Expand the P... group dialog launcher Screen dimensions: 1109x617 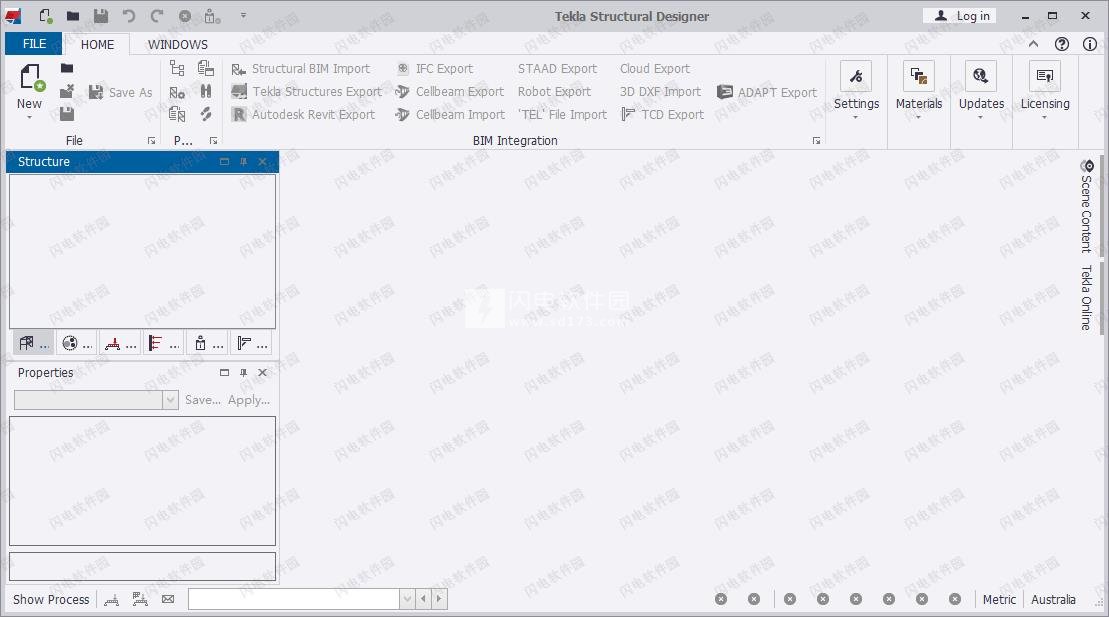click(x=213, y=141)
